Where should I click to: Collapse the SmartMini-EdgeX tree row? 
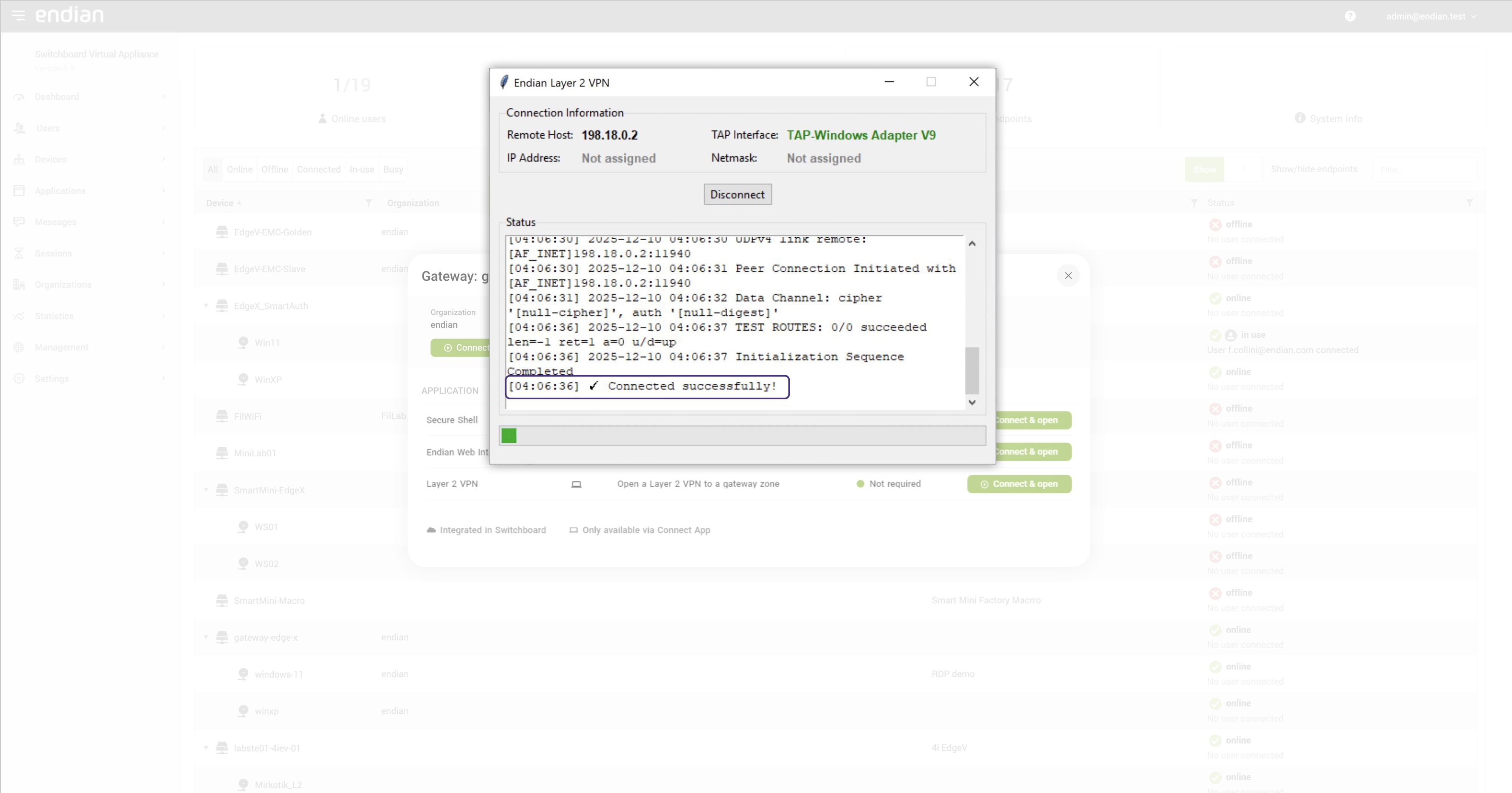pyautogui.click(x=206, y=490)
